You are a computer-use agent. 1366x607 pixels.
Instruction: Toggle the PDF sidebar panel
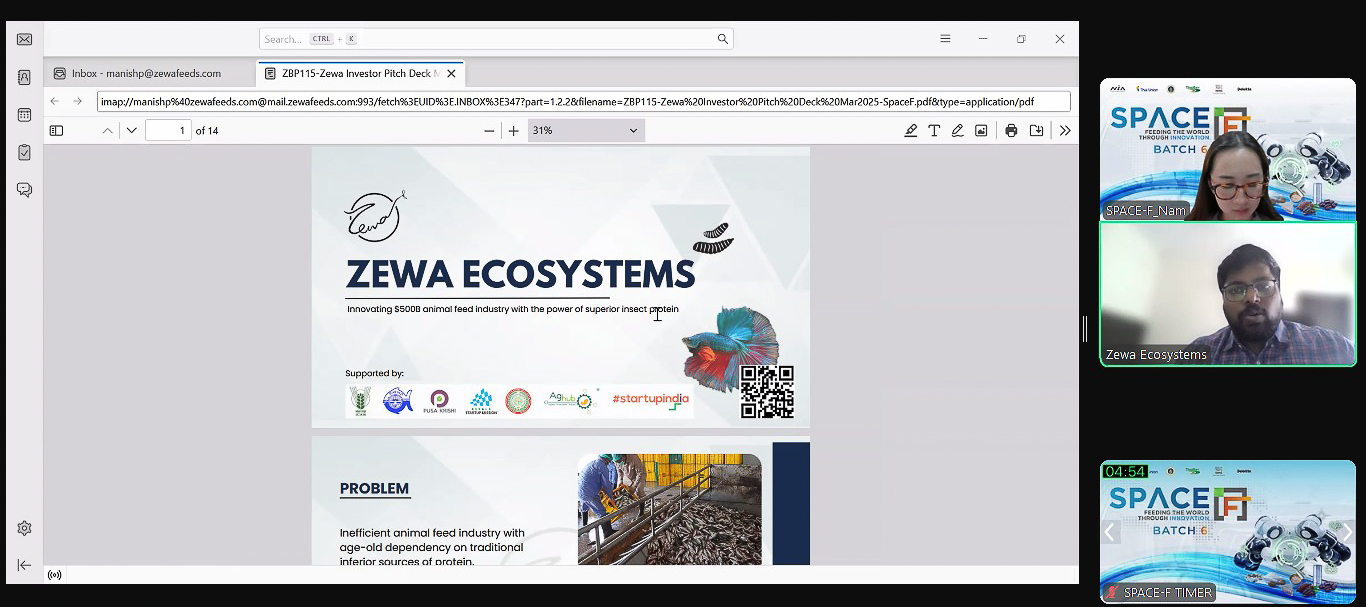pos(56,131)
